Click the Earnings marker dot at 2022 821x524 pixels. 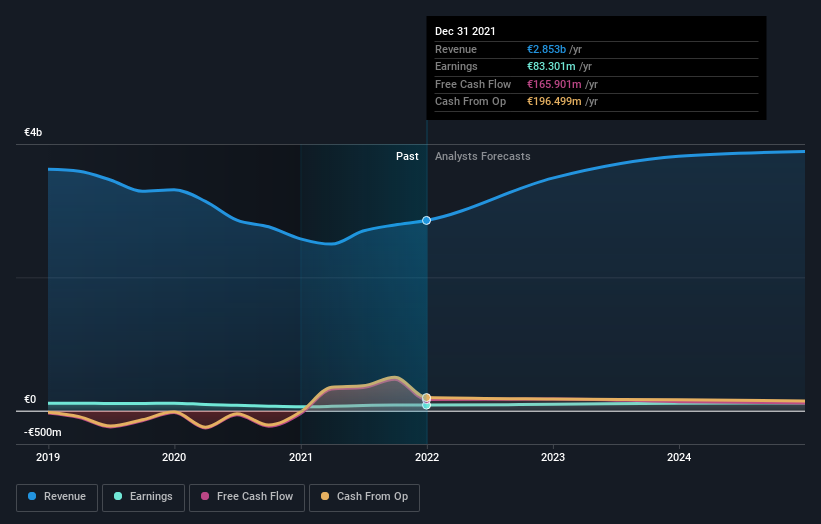(427, 405)
